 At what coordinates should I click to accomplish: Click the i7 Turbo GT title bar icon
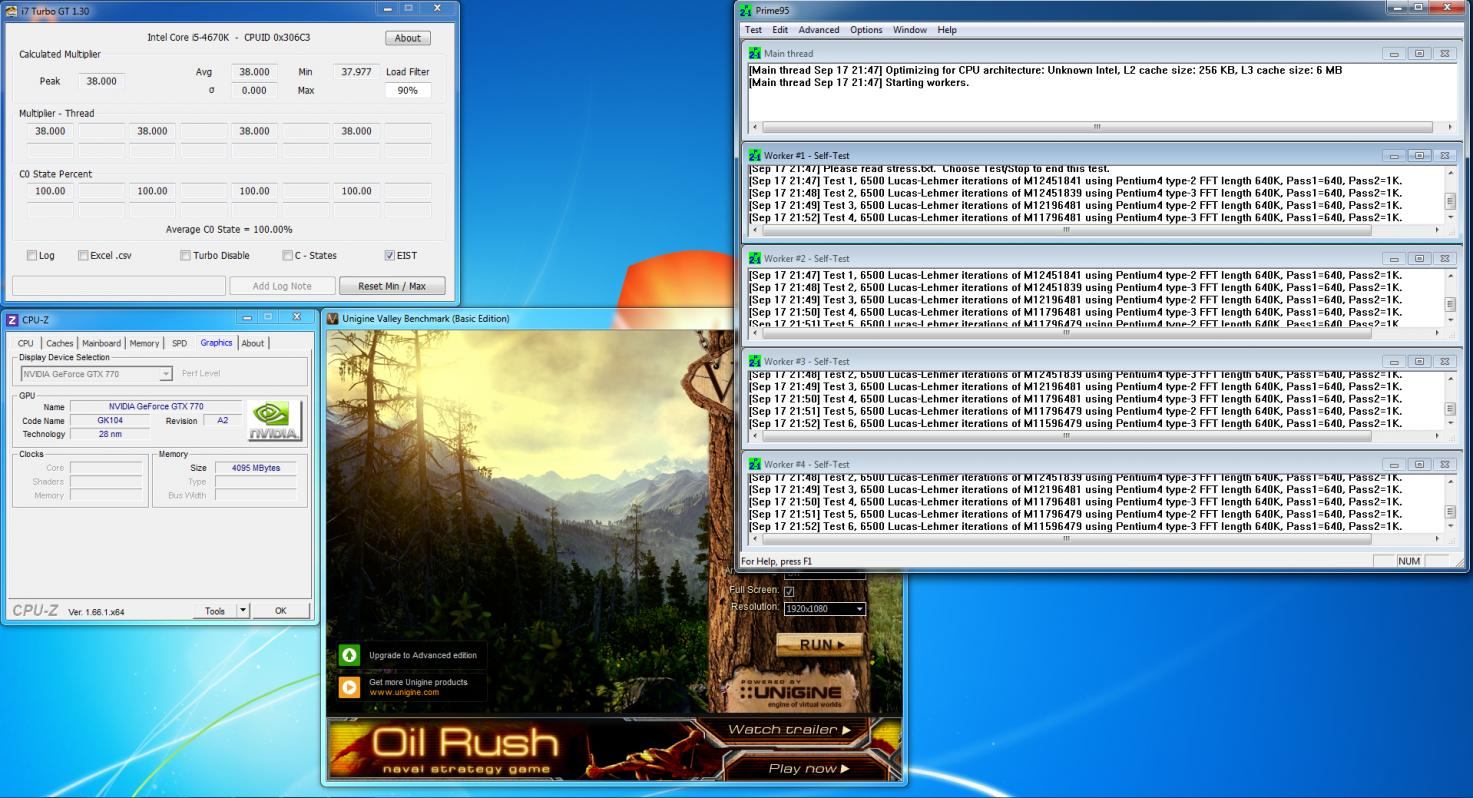pos(12,9)
